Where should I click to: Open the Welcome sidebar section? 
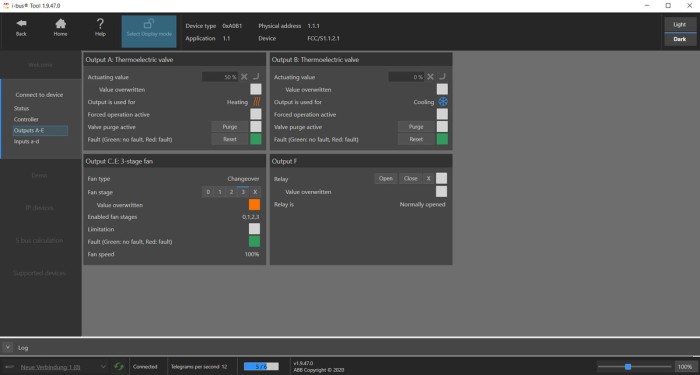pyautogui.click(x=40, y=65)
